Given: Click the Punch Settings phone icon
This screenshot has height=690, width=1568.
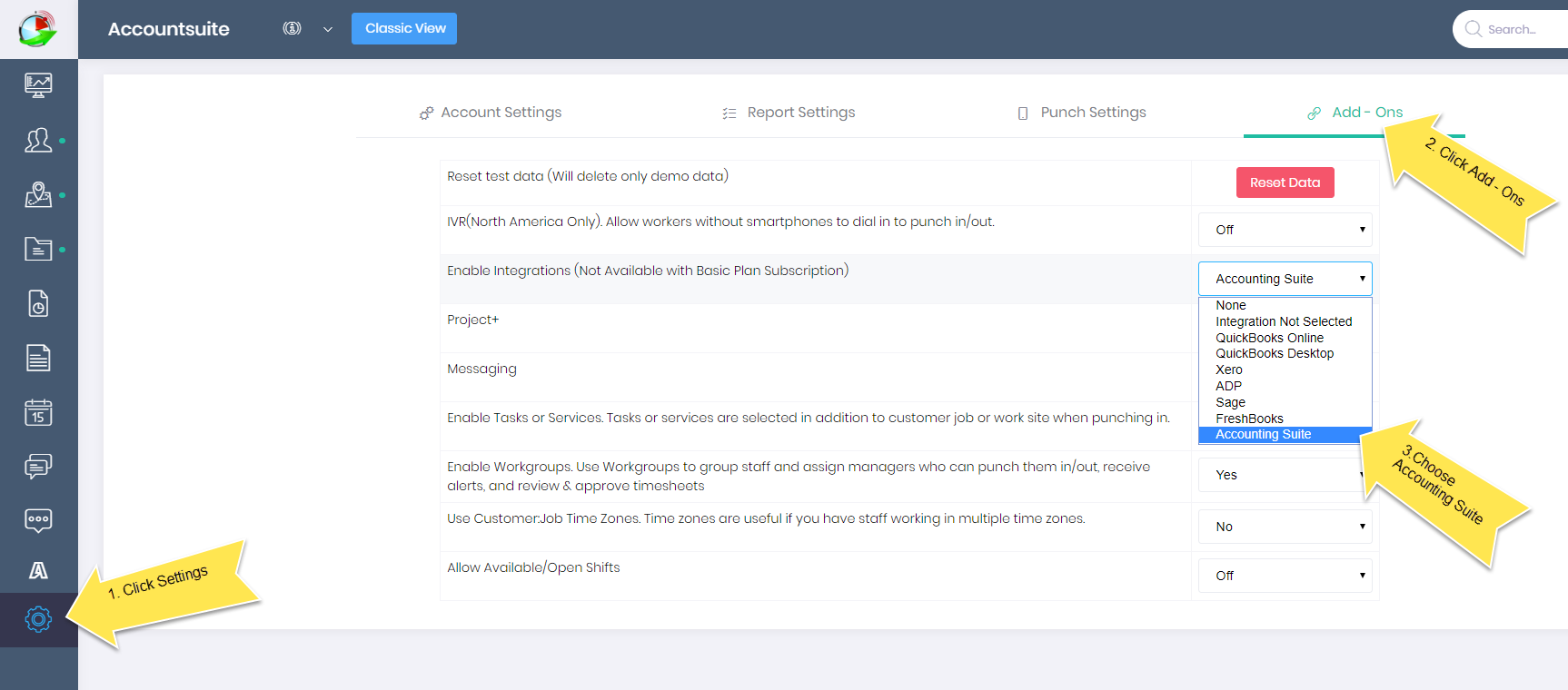Looking at the screenshot, I should tap(1023, 113).
